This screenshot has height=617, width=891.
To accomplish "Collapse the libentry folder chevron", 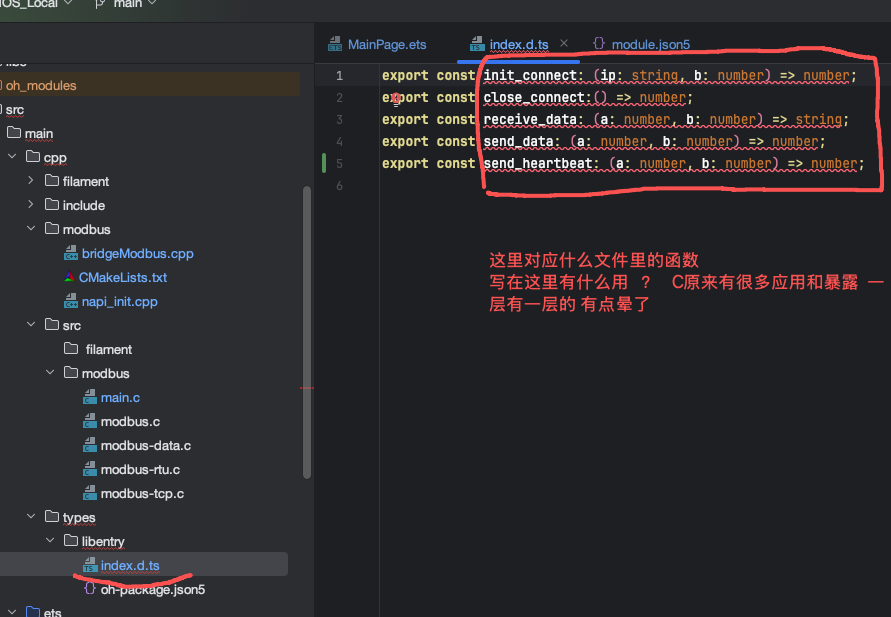I will click(x=49, y=542).
